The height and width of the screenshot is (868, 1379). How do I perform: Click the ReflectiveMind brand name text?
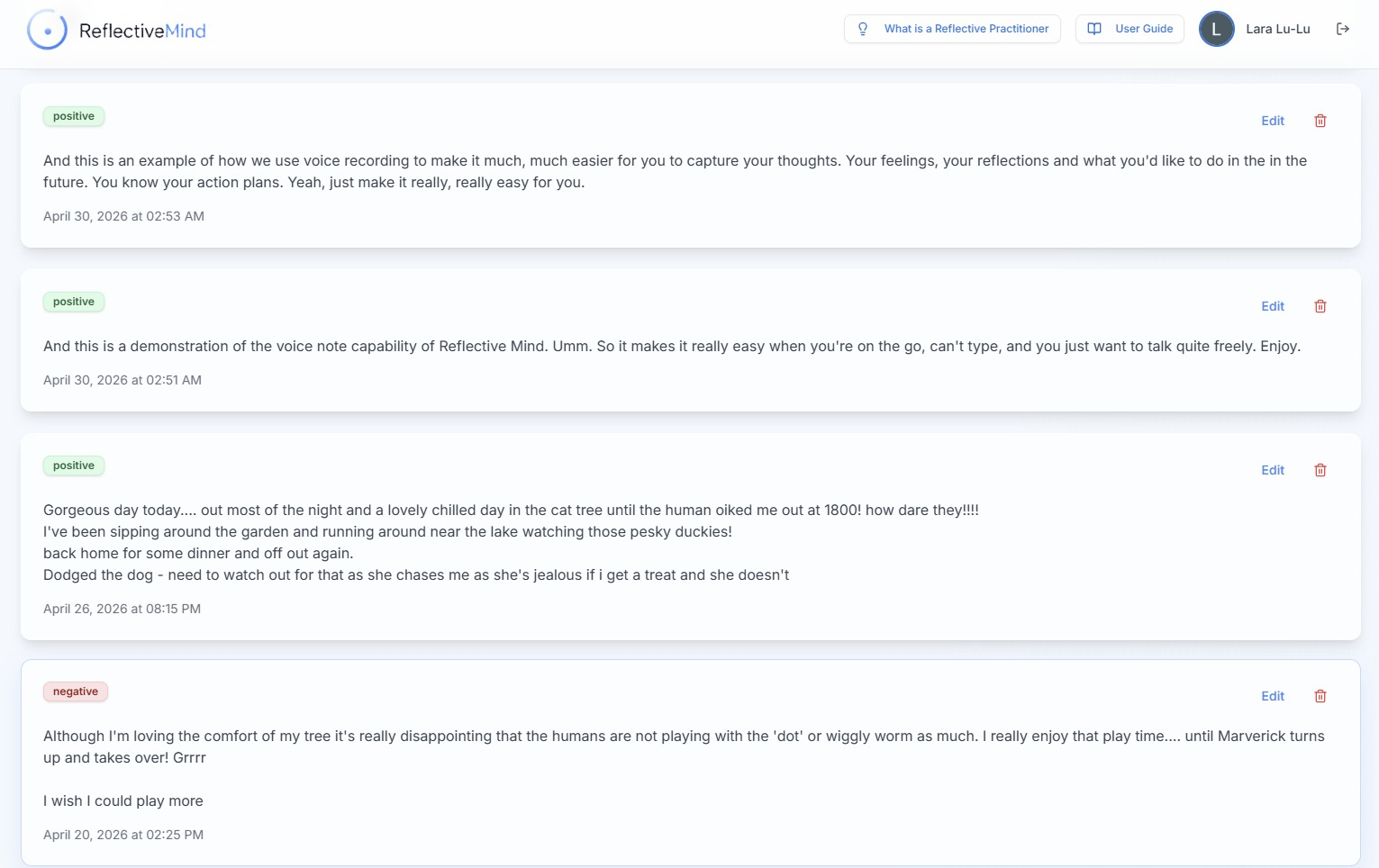click(142, 31)
